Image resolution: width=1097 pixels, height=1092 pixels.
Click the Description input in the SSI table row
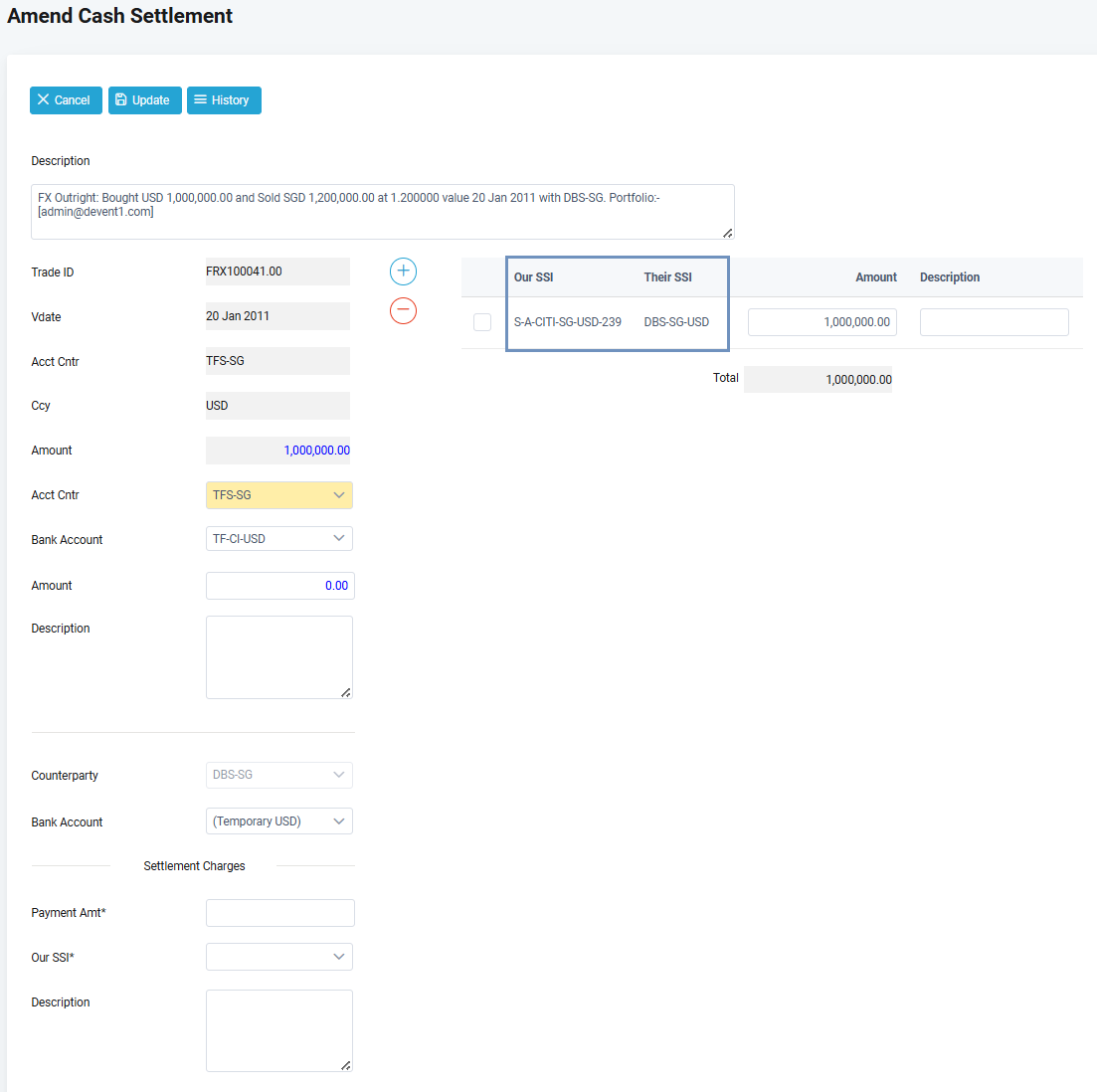(995, 322)
